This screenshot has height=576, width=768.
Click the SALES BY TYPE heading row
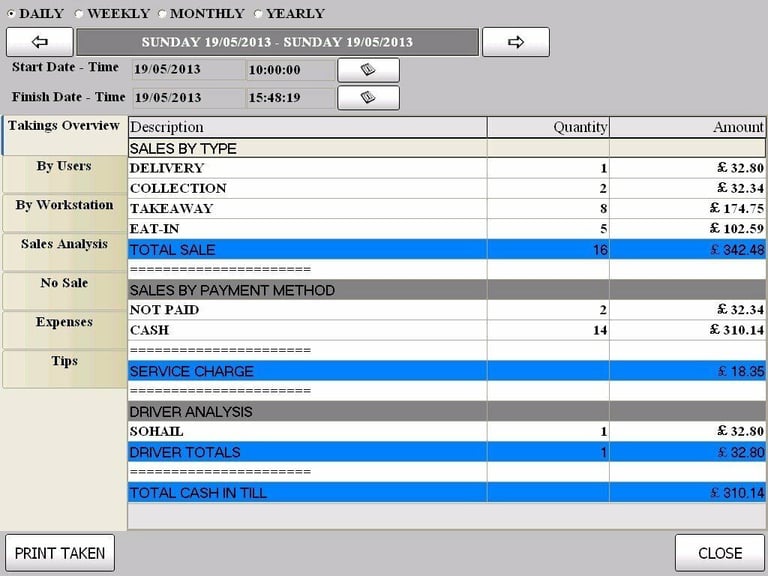447,148
